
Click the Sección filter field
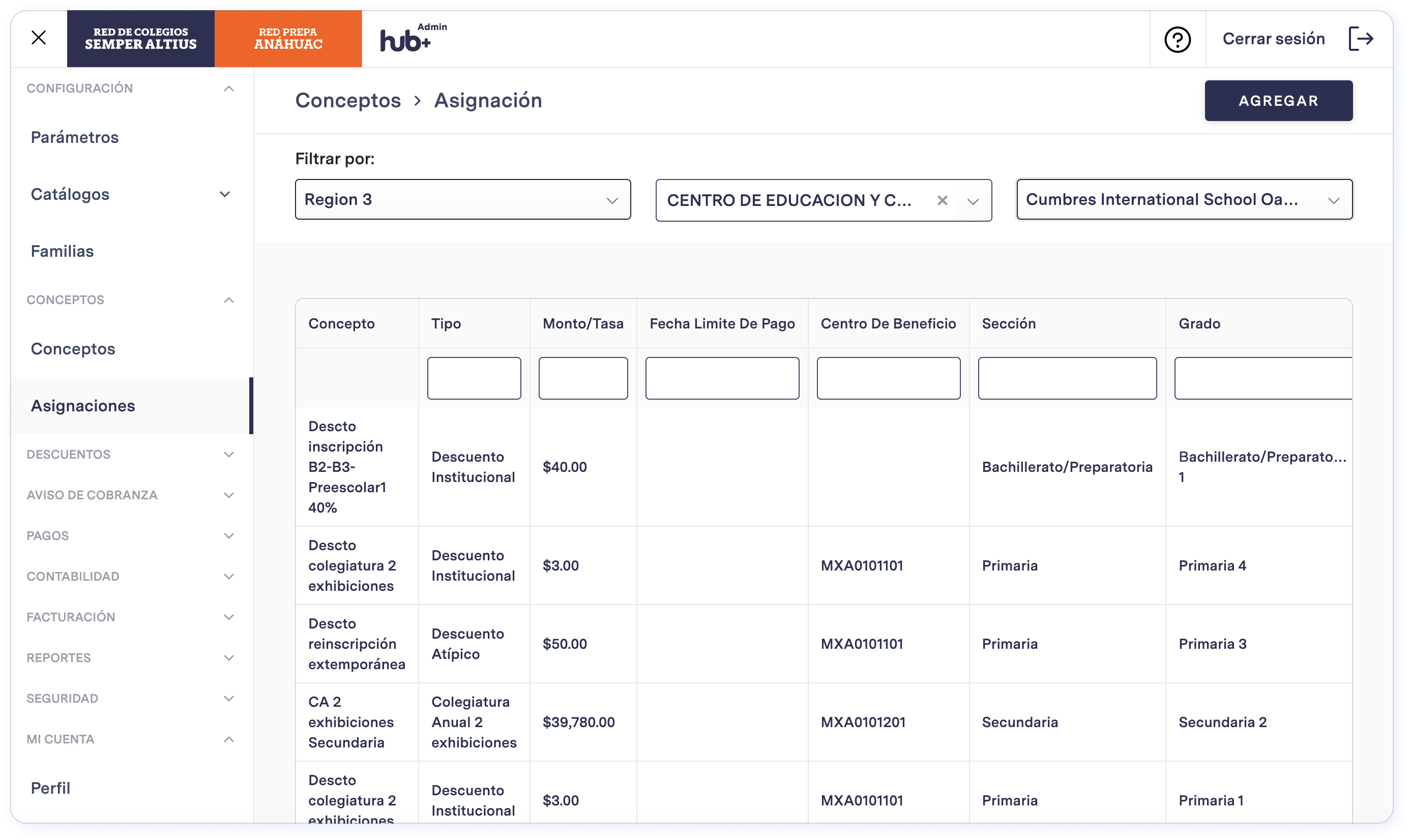click(x=1067, y=378)
